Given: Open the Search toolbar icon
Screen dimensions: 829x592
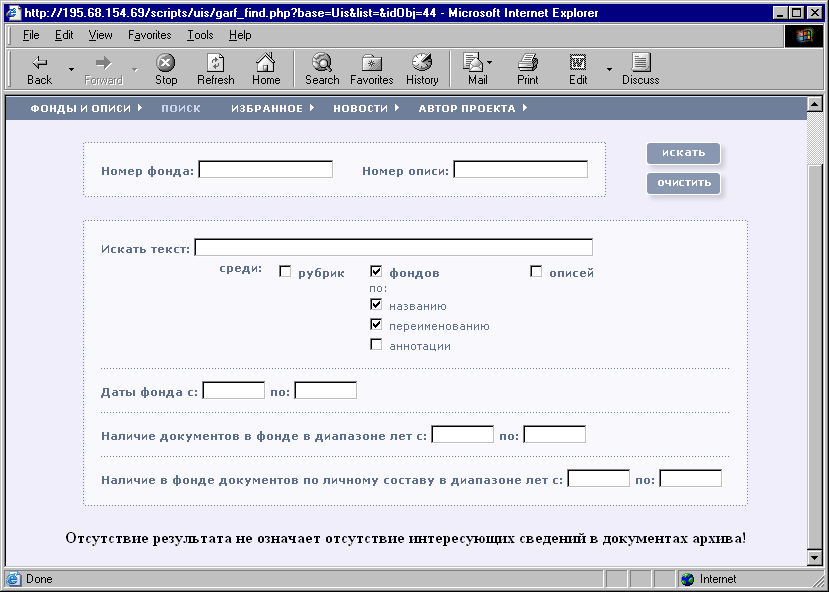Looking at the screenshot, I should [321, 63].
